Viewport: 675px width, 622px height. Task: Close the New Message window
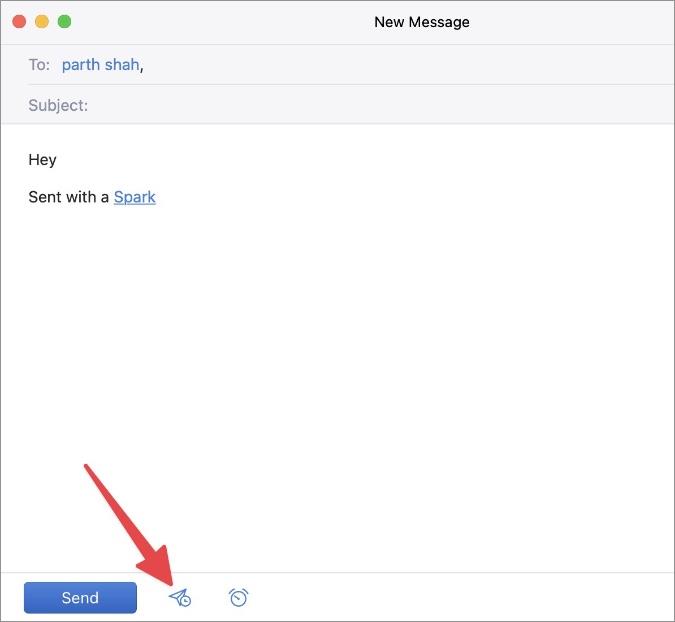tap(19, 22)
